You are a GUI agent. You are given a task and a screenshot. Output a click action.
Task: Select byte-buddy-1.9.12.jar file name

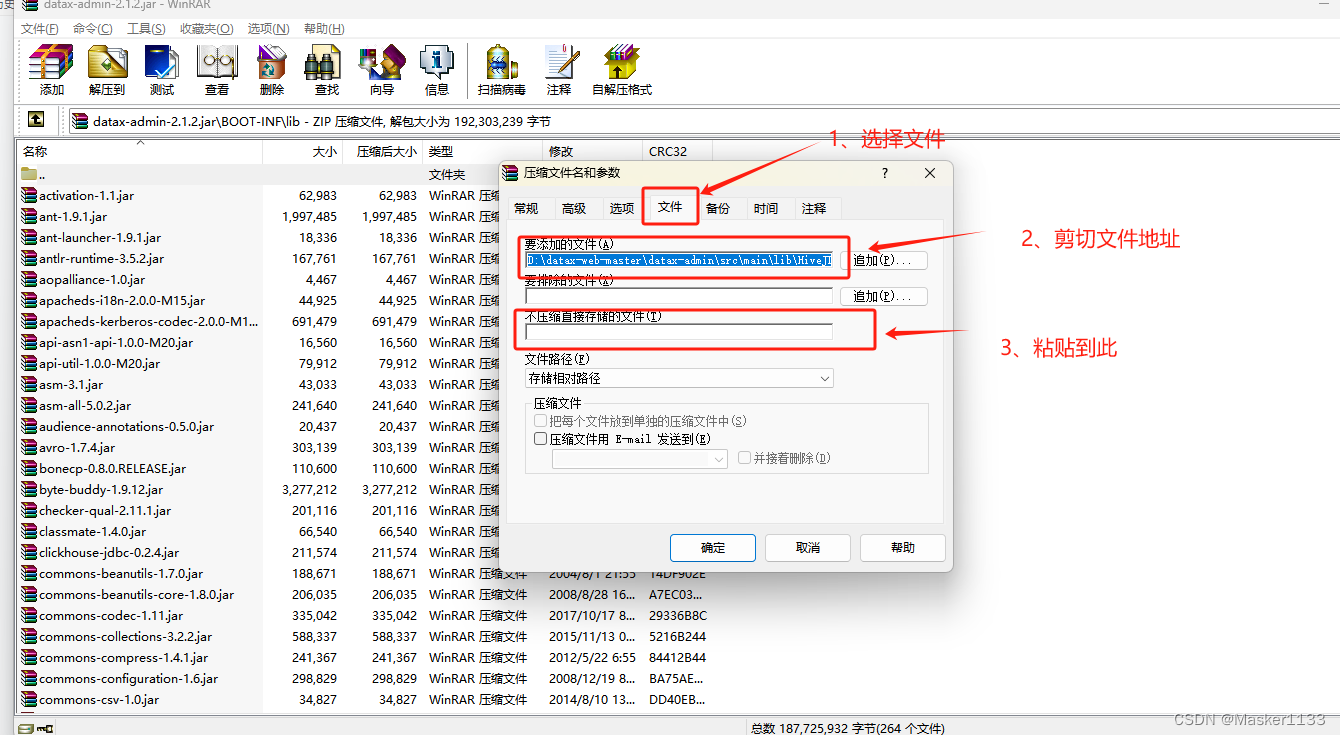(x=101, y=490)
